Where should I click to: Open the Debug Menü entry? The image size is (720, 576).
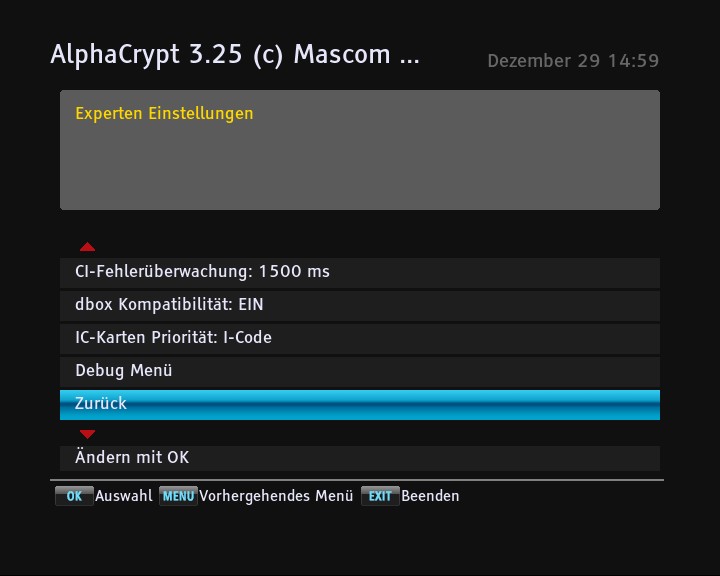360,370
